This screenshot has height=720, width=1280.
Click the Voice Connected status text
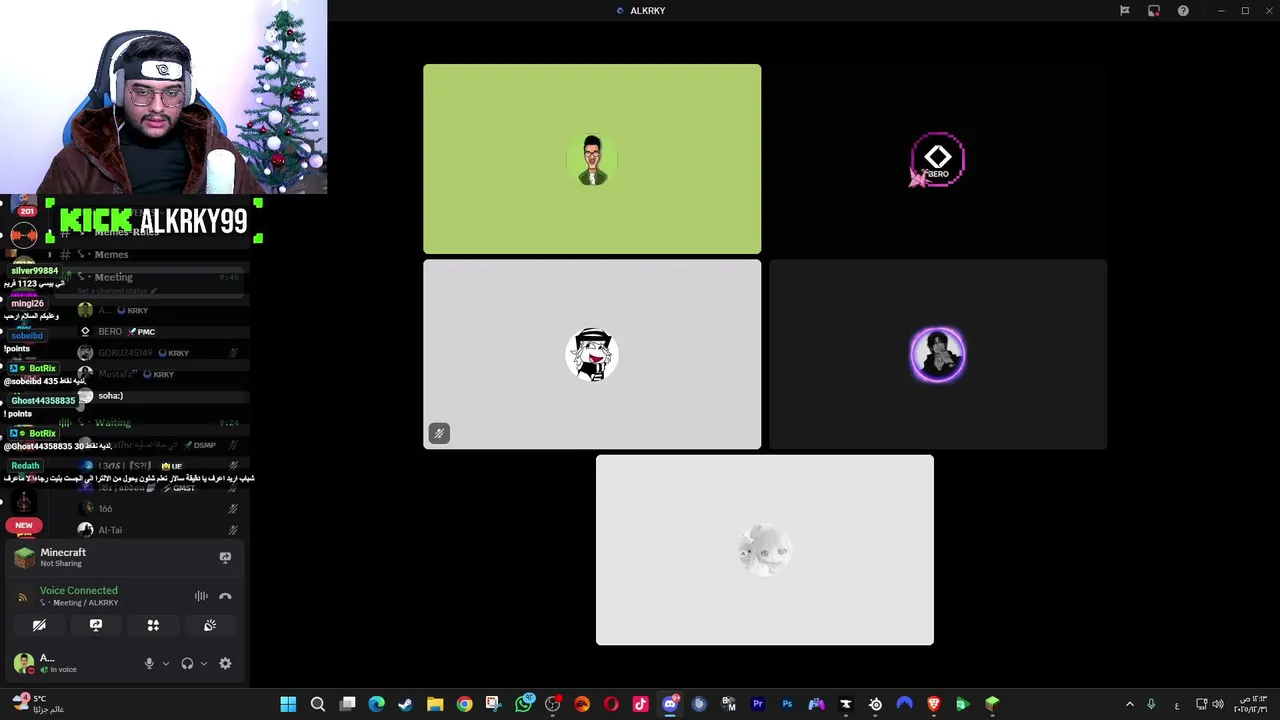79,591
